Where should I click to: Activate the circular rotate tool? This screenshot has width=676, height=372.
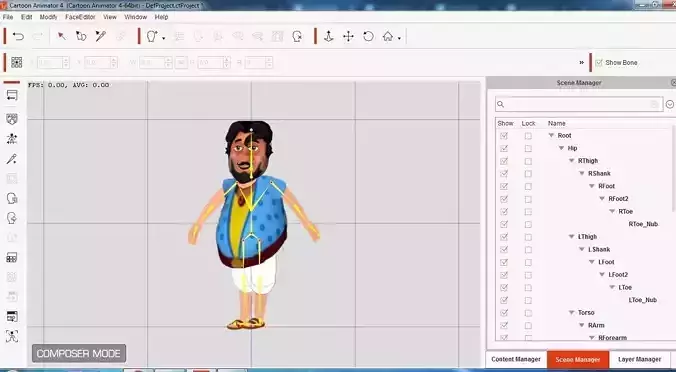point(368,36)
